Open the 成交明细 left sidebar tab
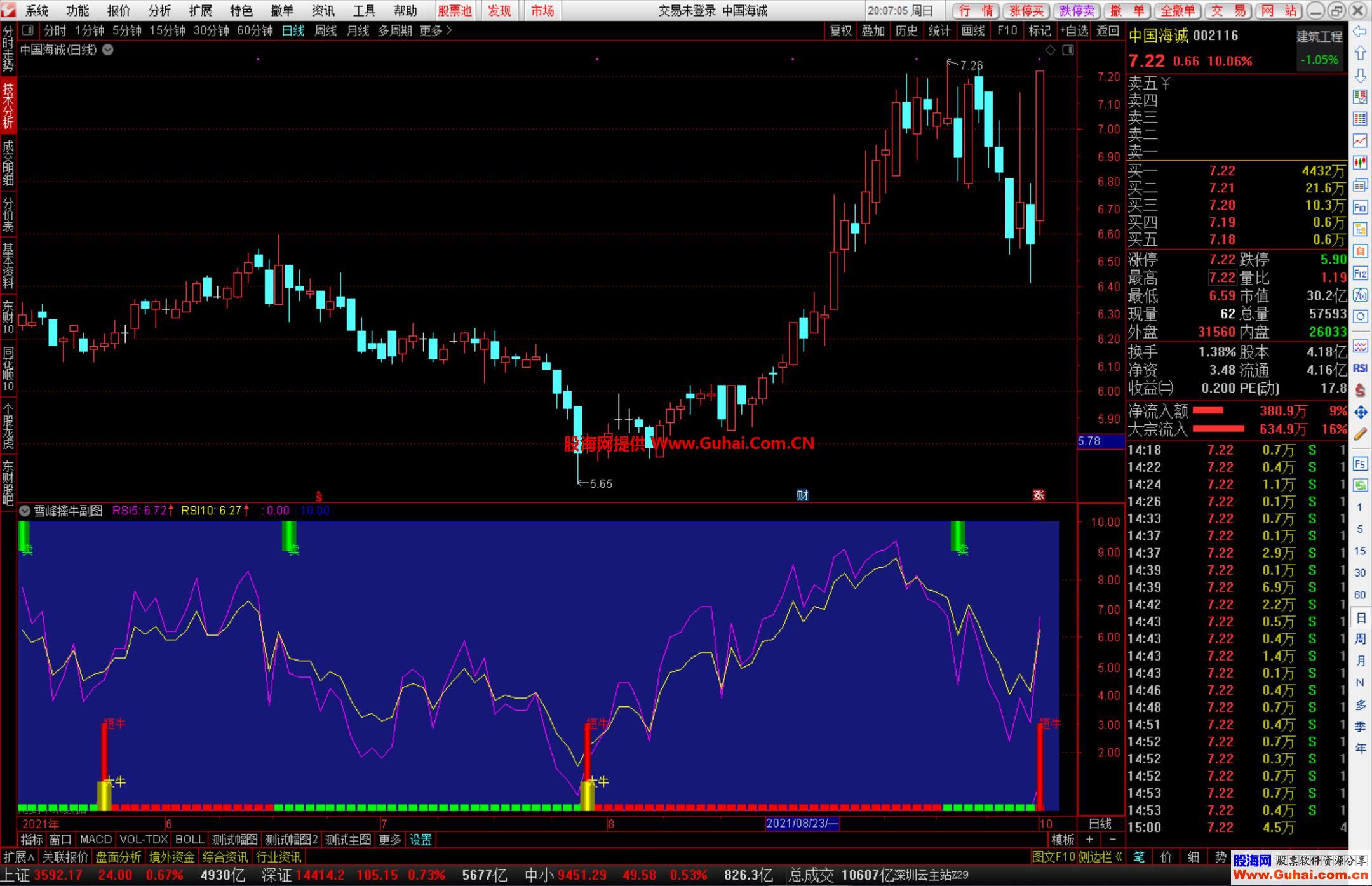This screenshot has height=886, width=1372. click(x=8, y=162)
